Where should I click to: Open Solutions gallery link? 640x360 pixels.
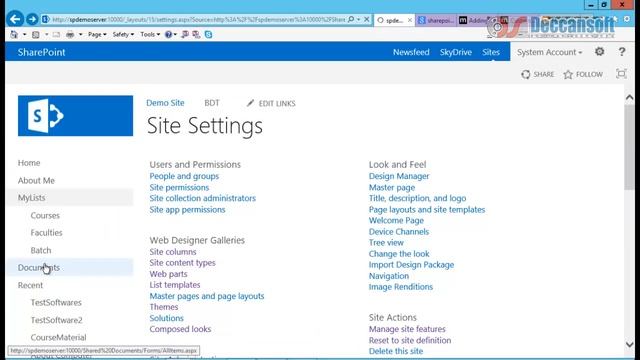coord(167,318)
